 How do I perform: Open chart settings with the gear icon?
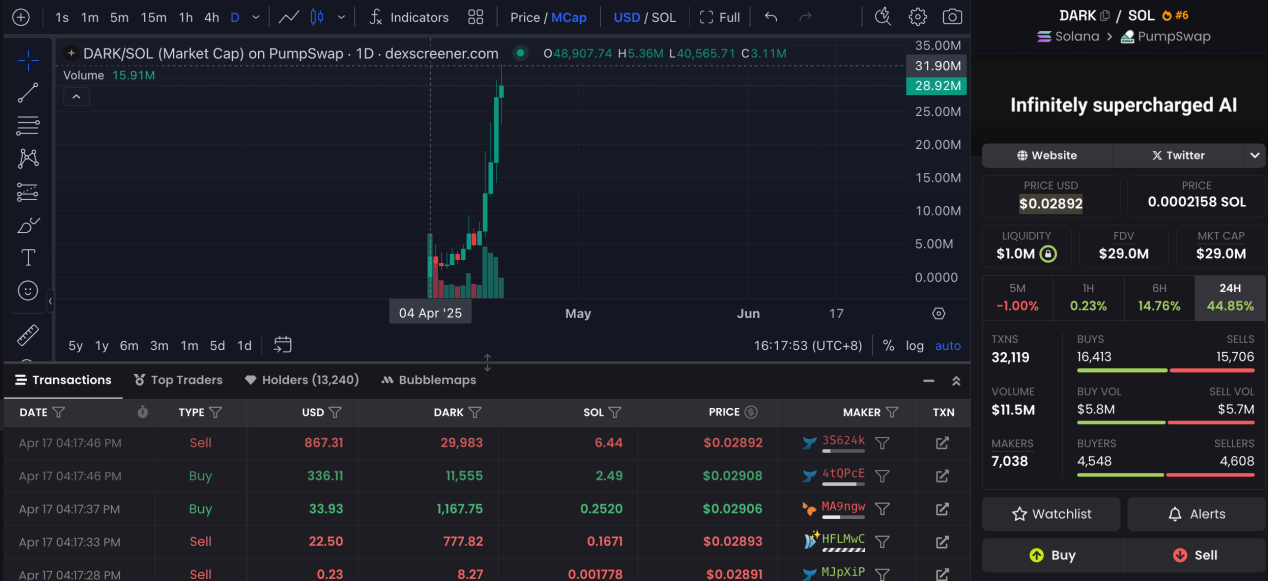coord(917,16)
